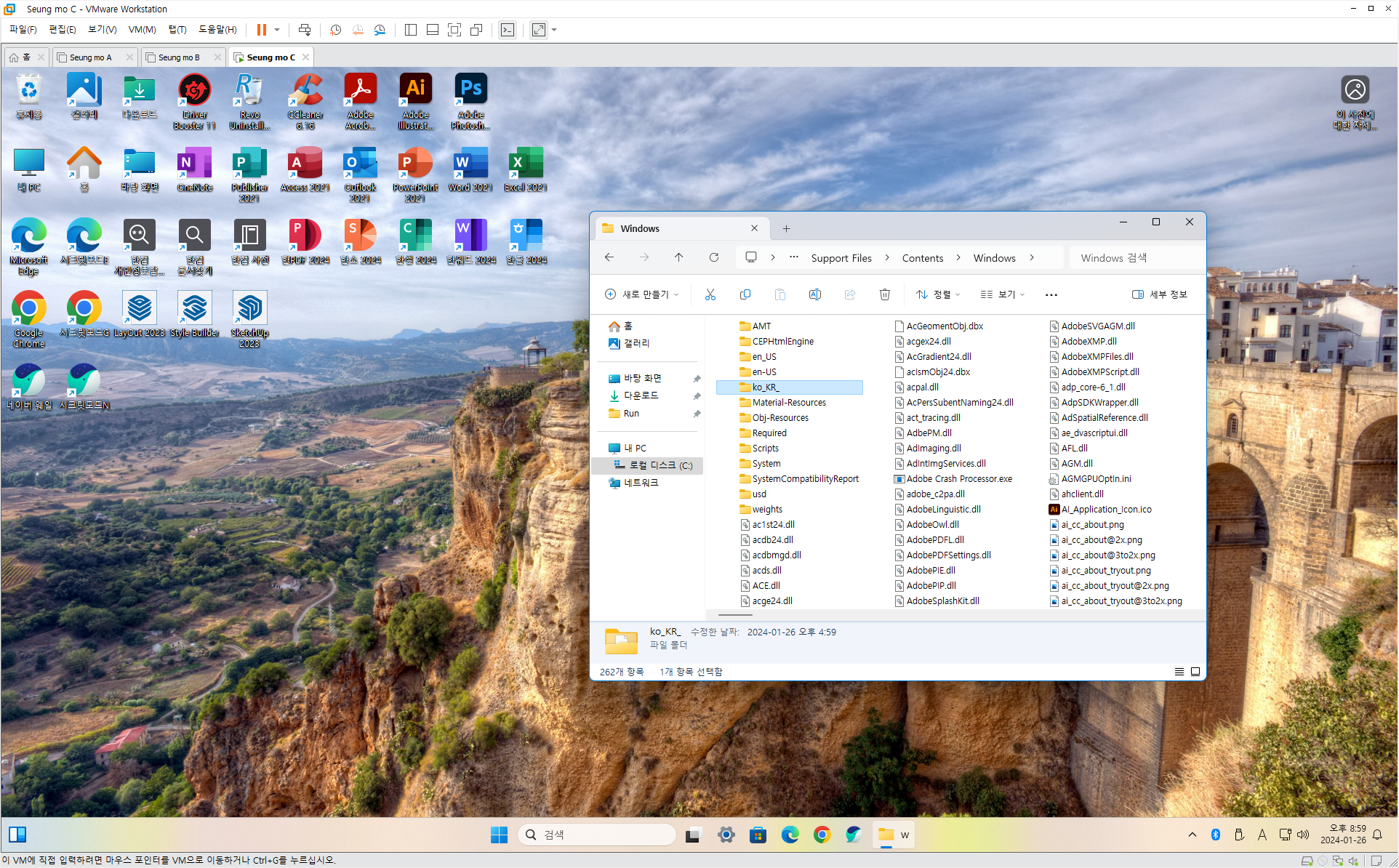Switch to the Seung mo B tab
Image resolution: width=1399 pixels, height=868 pixels.
pos(179,57)
